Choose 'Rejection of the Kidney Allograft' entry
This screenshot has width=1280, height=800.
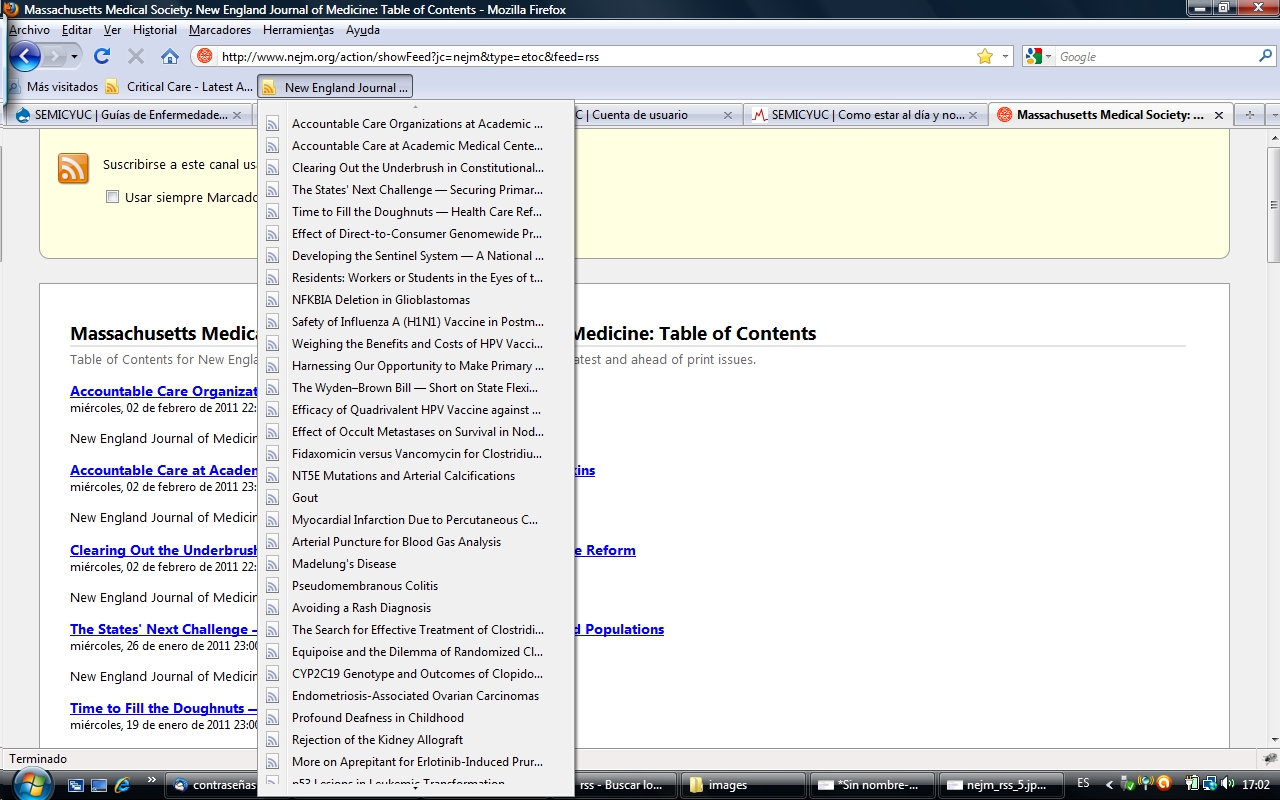click(x=416, y=740)
